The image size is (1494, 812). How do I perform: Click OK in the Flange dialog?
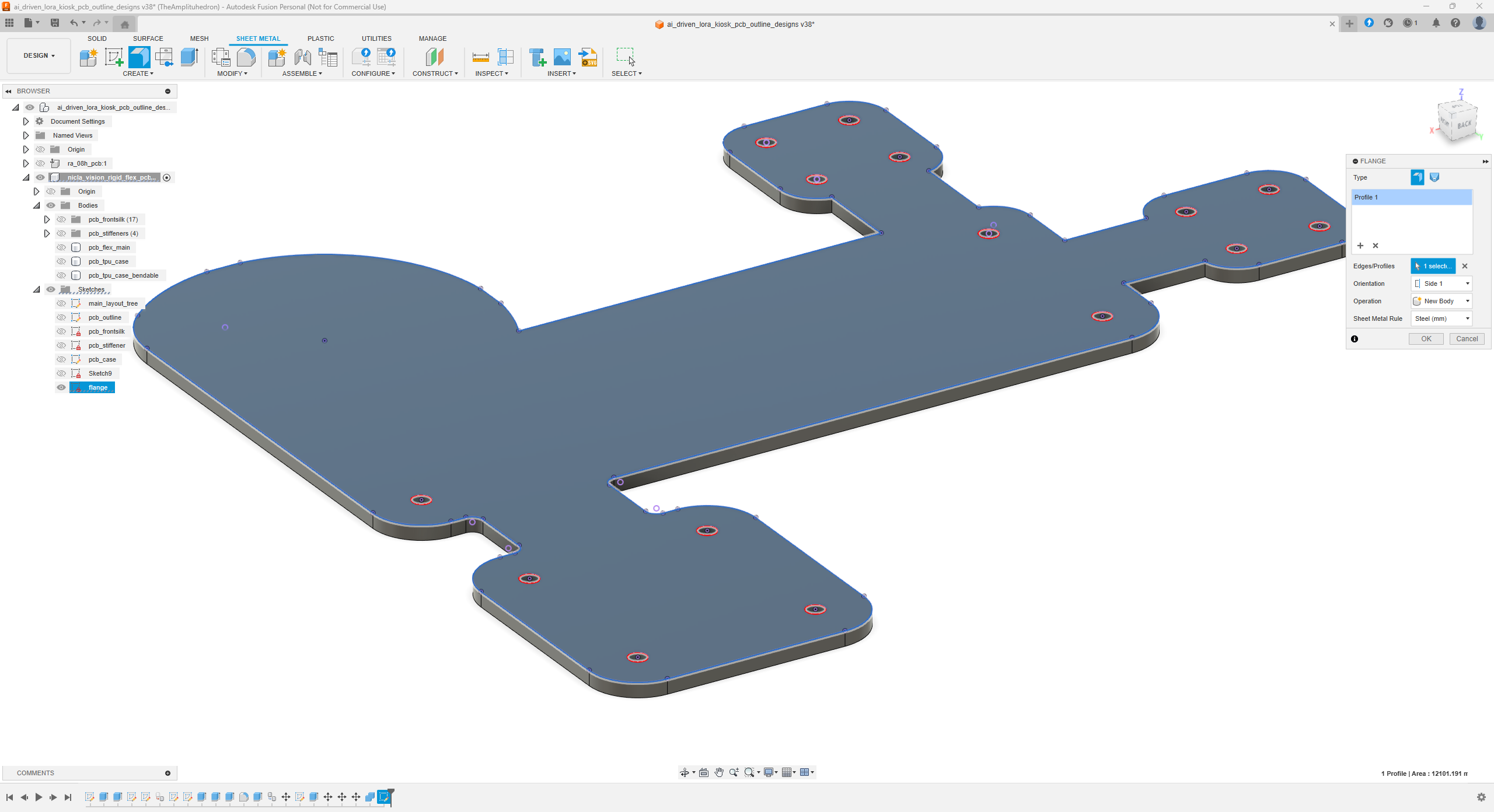pyautogui.click(x=1426, y=339)
